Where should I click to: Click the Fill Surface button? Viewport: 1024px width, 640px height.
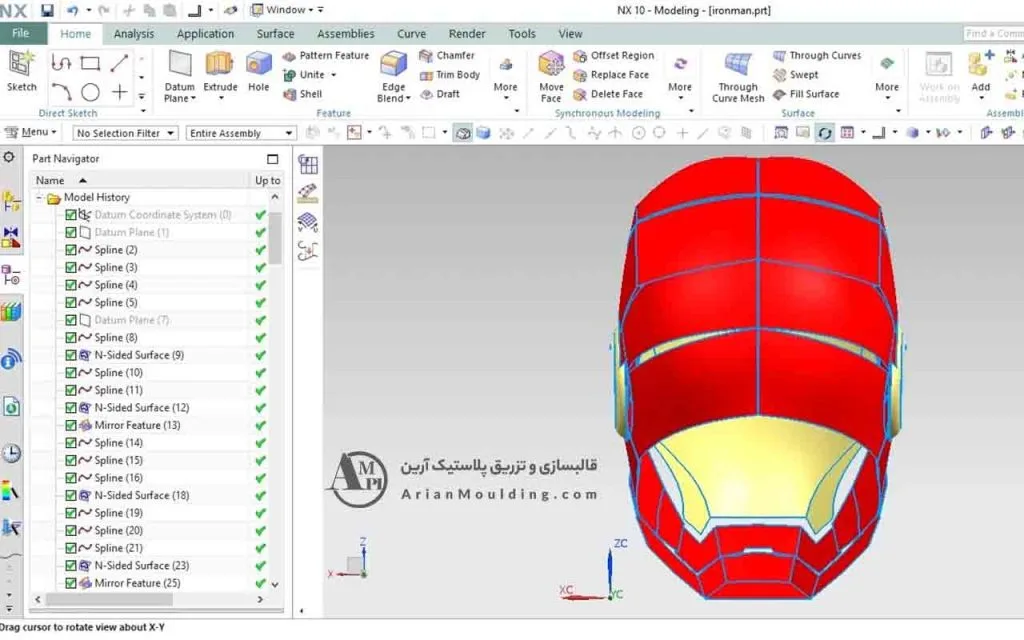806,94
